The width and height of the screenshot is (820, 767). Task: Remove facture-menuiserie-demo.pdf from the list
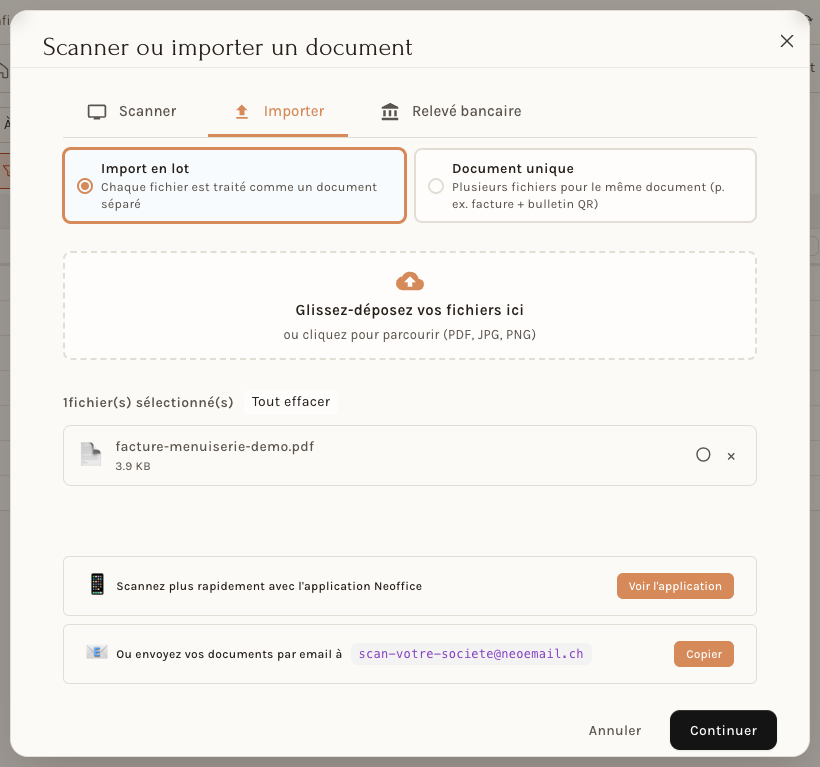point(731,456)
